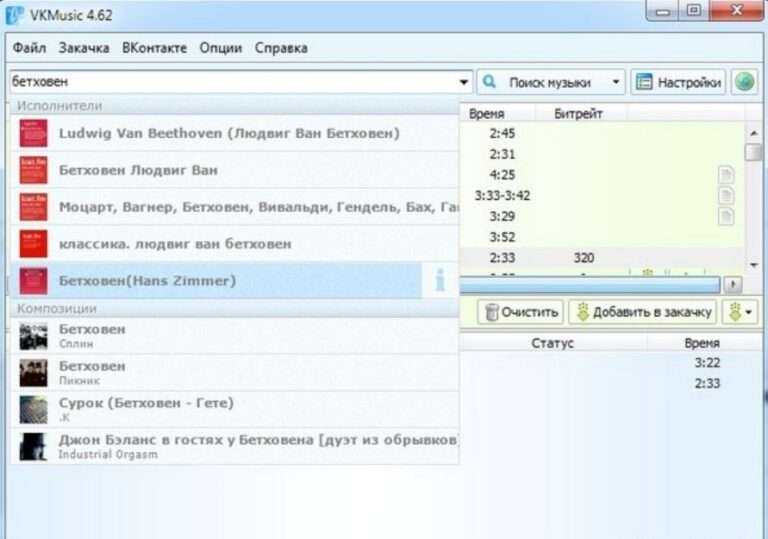Select result row with time 3:52
This screenshot has height=539, width=768.
pos(602,237)
